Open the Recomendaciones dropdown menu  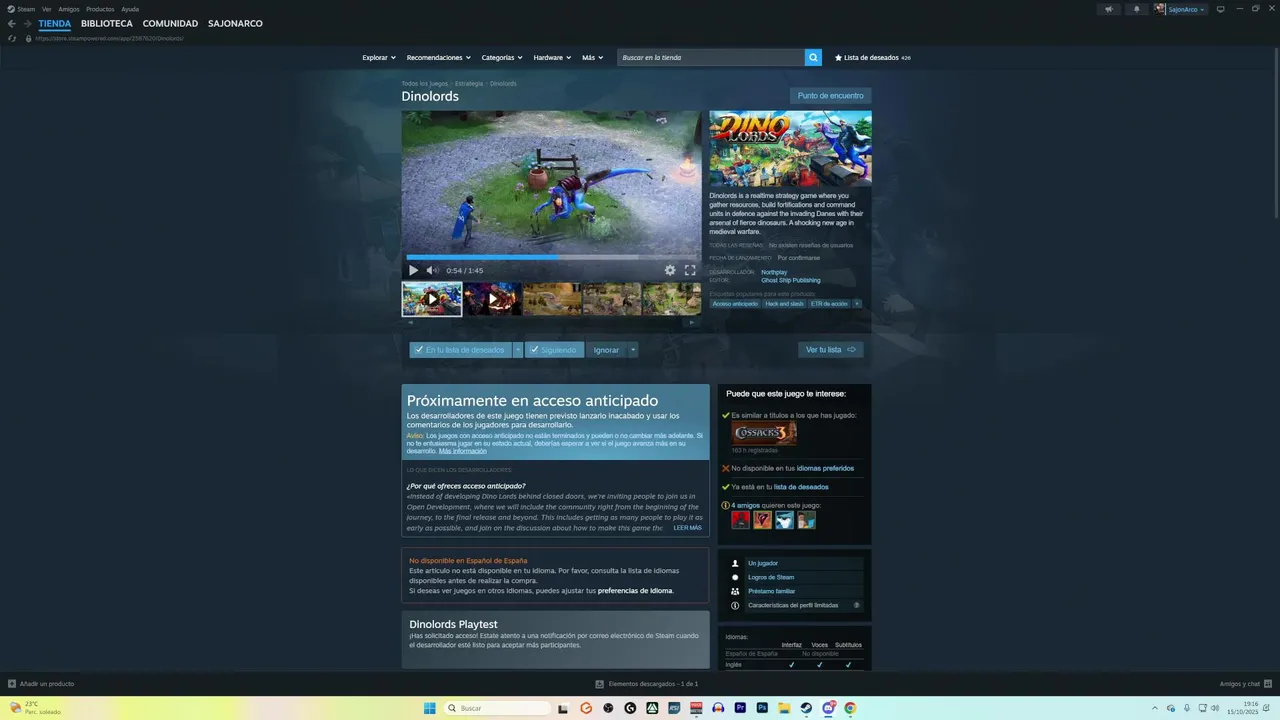pos(439,58)
